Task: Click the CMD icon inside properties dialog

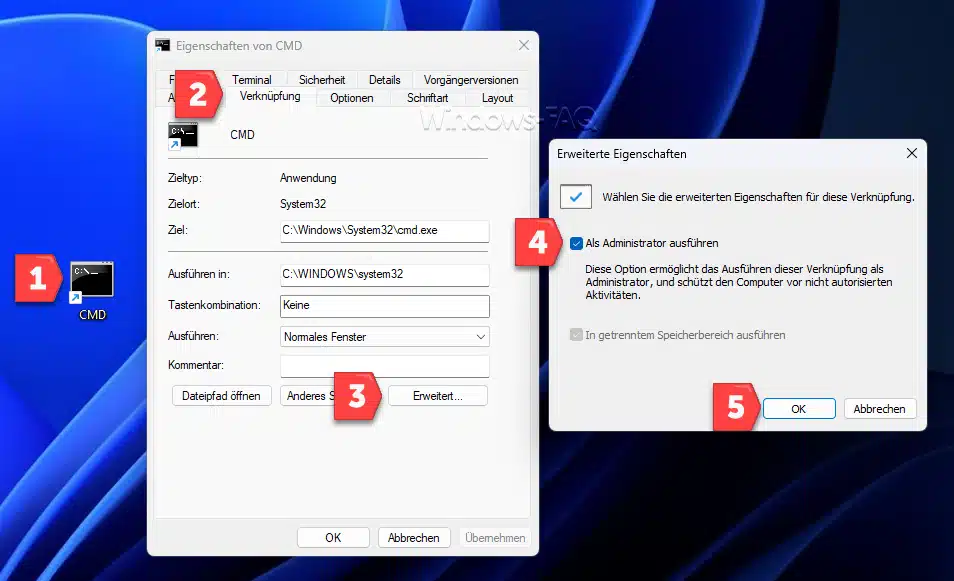Action: click(x=183, y=136)
